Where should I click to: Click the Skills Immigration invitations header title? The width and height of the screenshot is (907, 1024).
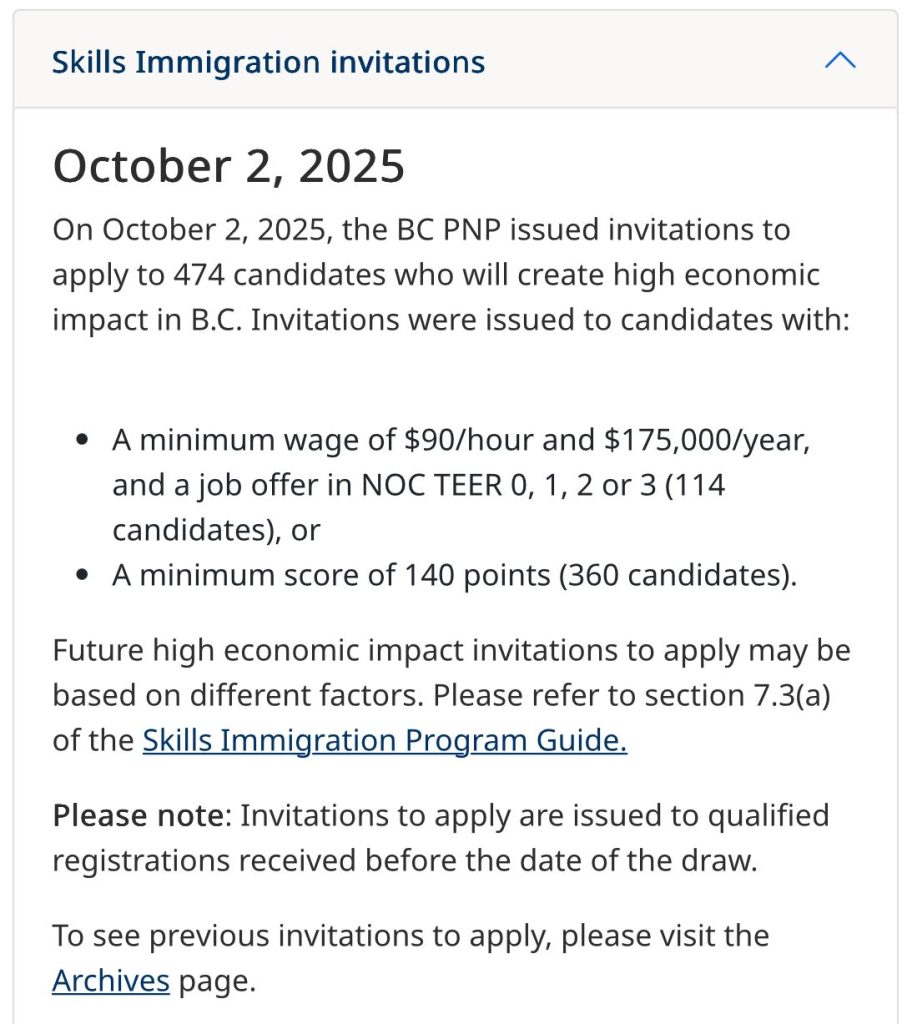click(268, 62)
